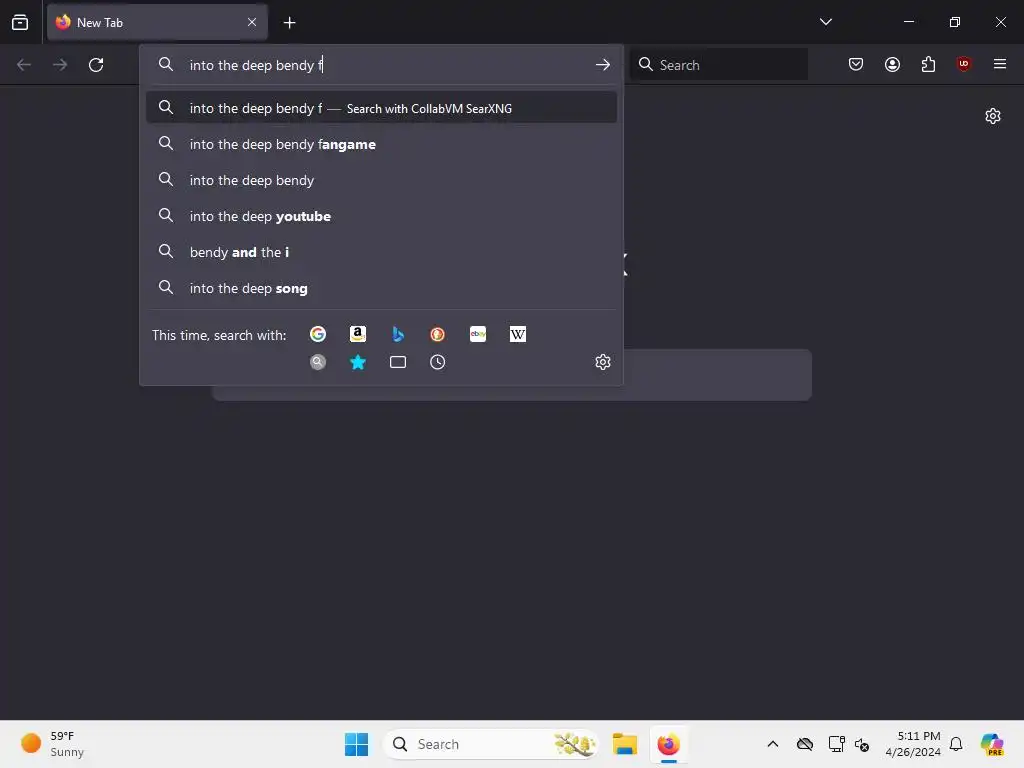Open the Pocket save icon

click(856, 64)
